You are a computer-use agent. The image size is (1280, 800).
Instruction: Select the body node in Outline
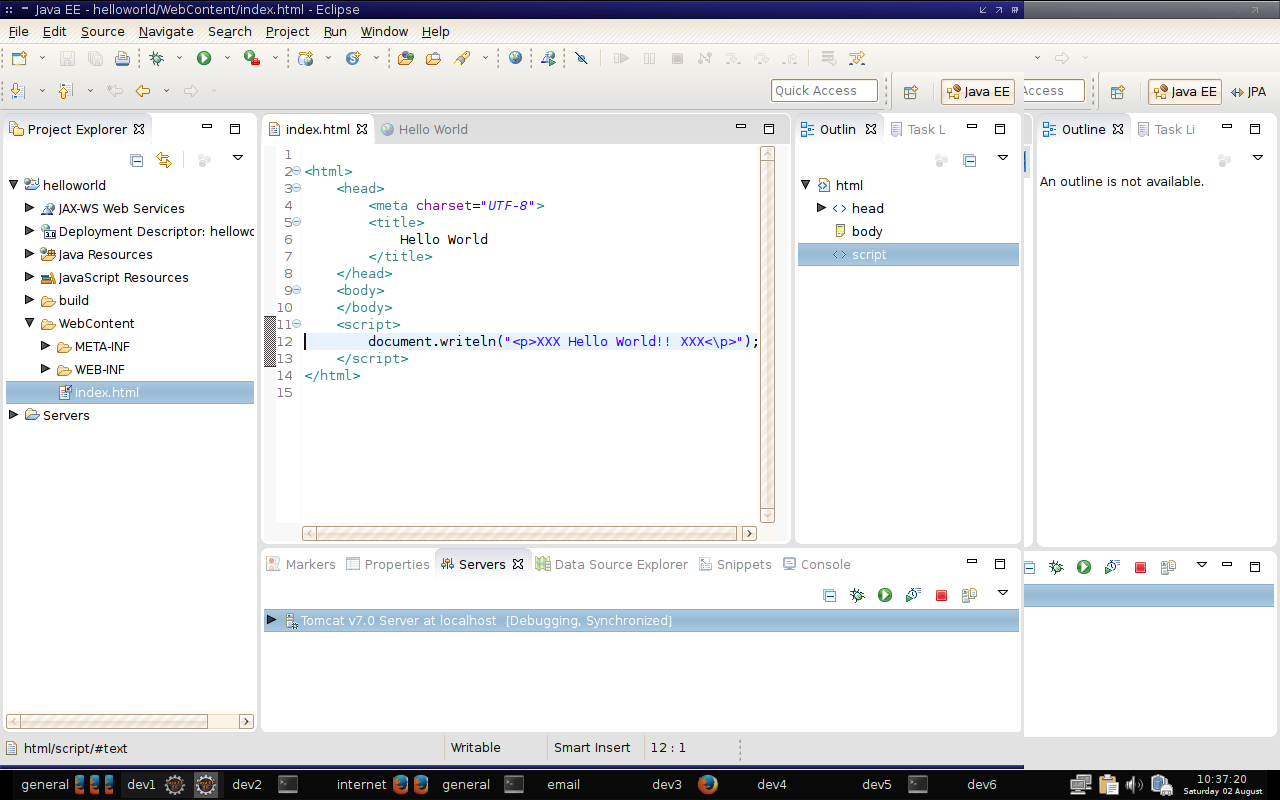coord(866,231)
